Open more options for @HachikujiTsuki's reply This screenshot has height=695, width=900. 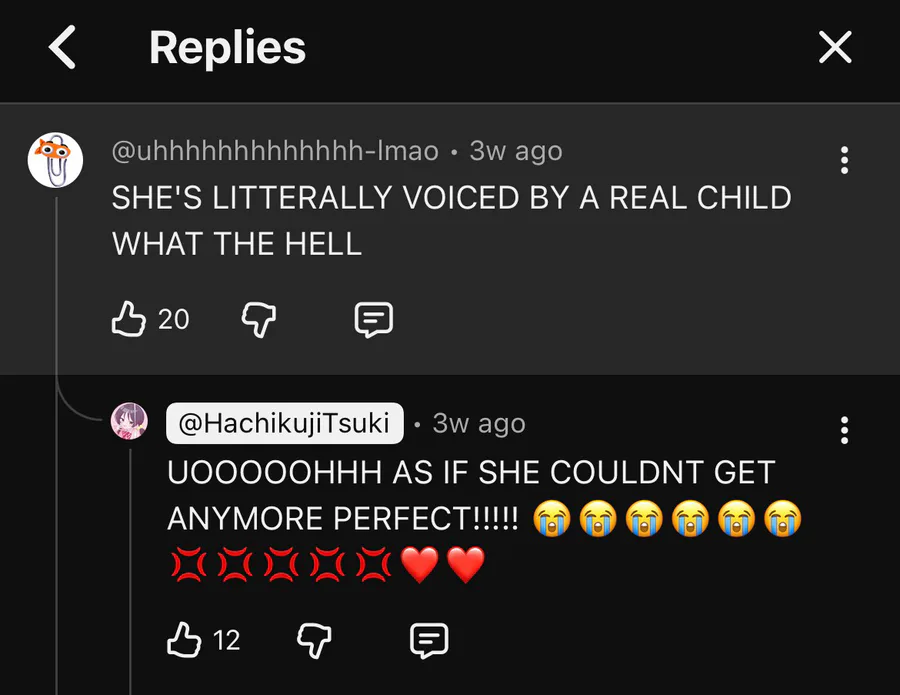pyautogui.click(x=845, y=430)
